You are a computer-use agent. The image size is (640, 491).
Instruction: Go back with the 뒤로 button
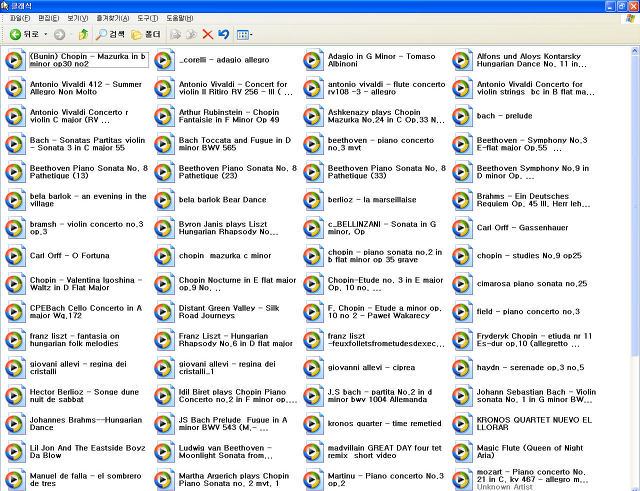coord(24,34)
